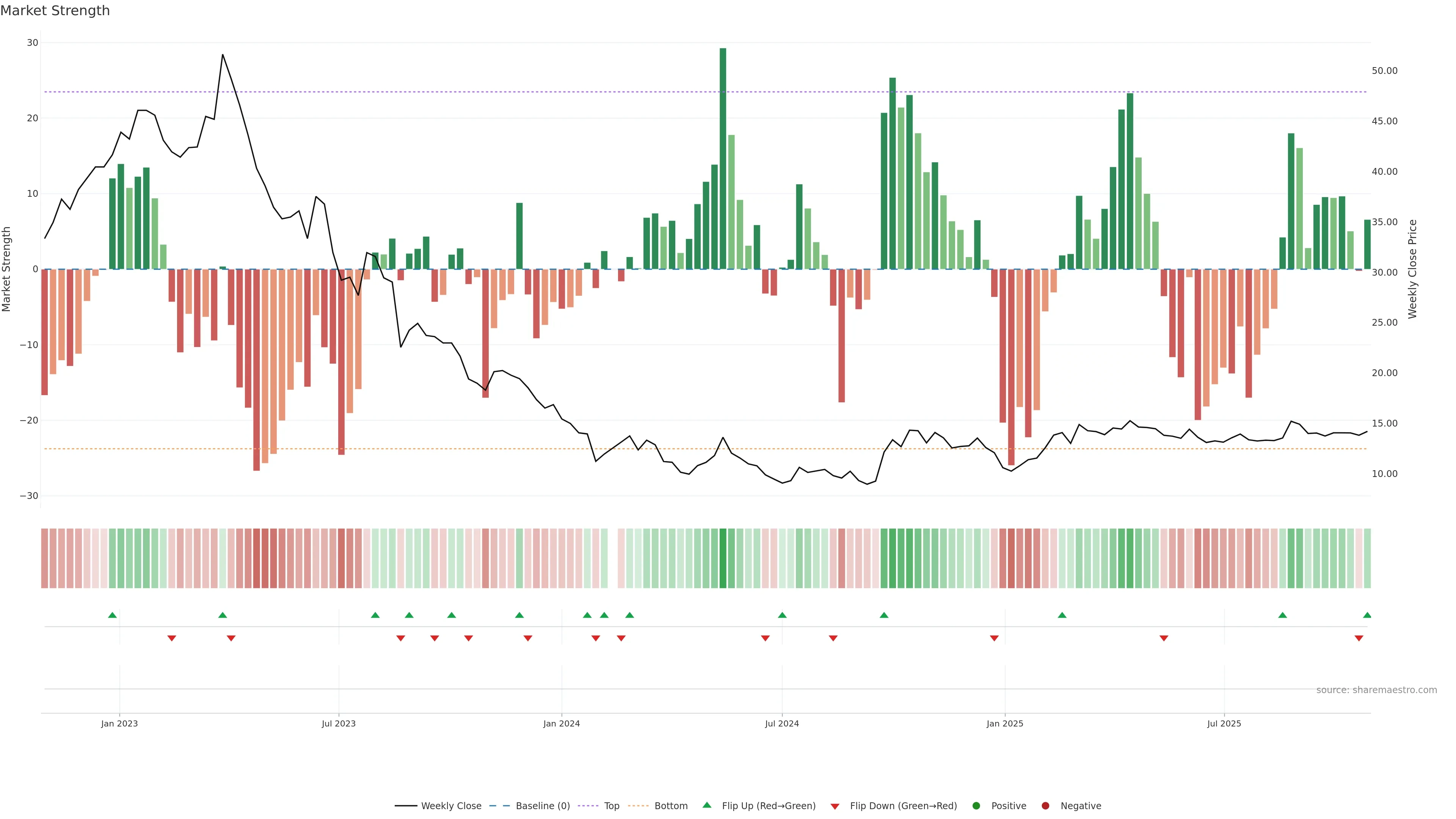The image size is (1456, 819).
Task: Click the Jul 2025 x-axis label
Action: (x=1224, y=723)
